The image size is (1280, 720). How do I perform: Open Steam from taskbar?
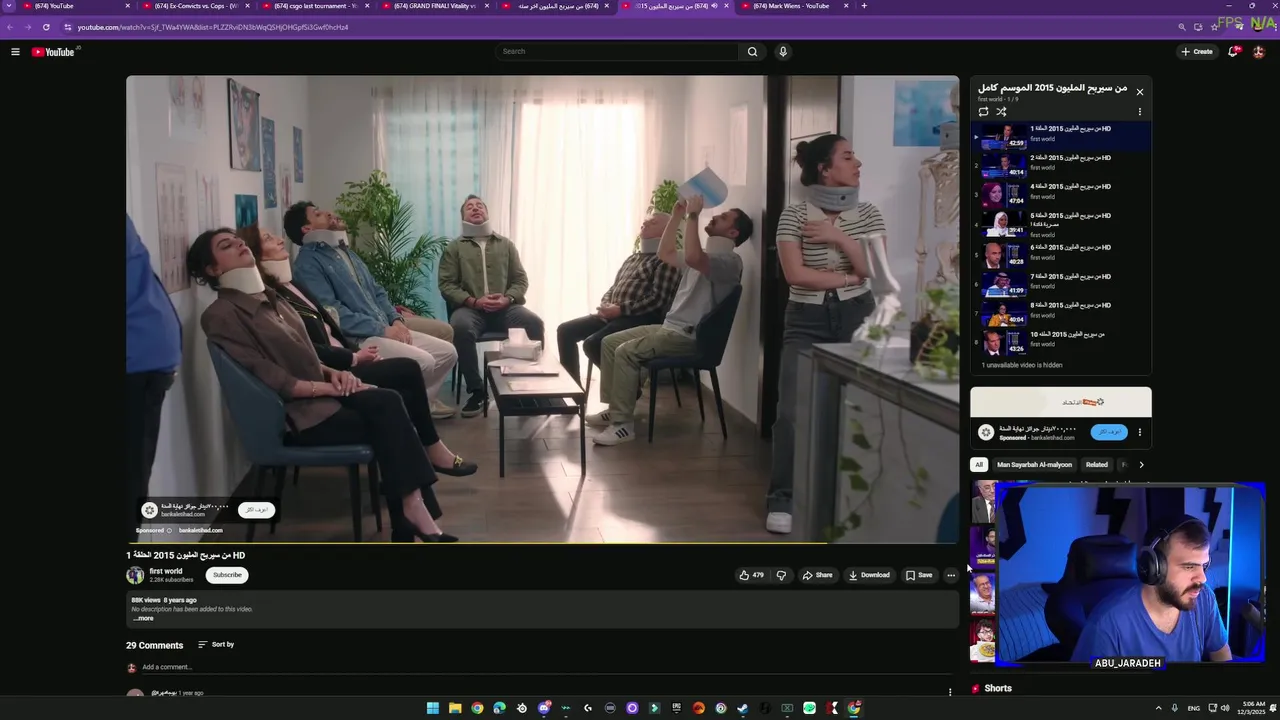point(743,708)
